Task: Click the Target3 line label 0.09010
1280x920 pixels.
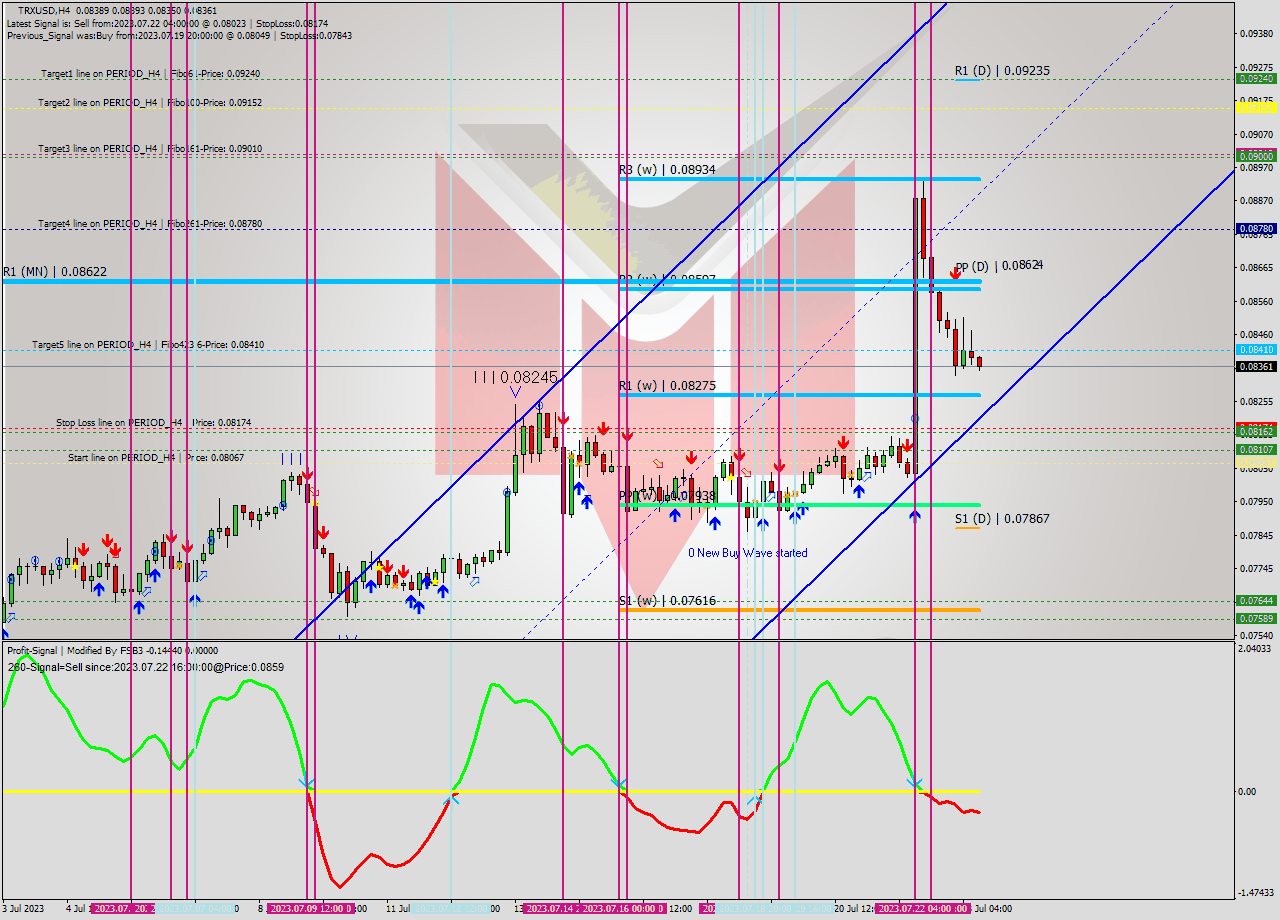Action: 150,148
